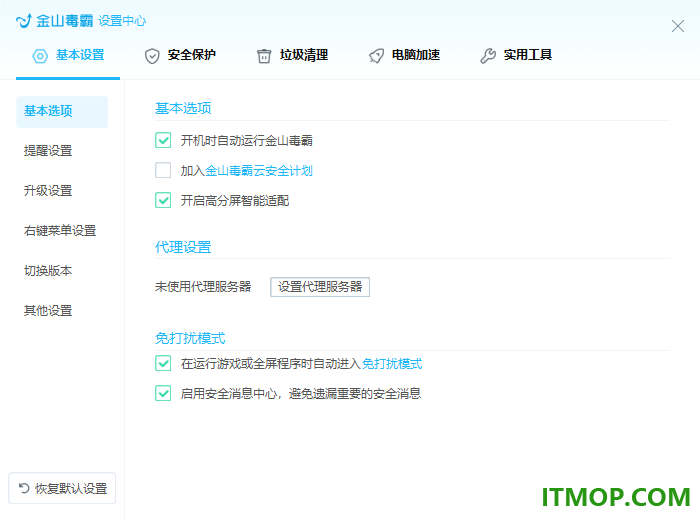Click the 代理设置 section heading
The width and height of the screenshot is (700, 520).
pos(183,247)
